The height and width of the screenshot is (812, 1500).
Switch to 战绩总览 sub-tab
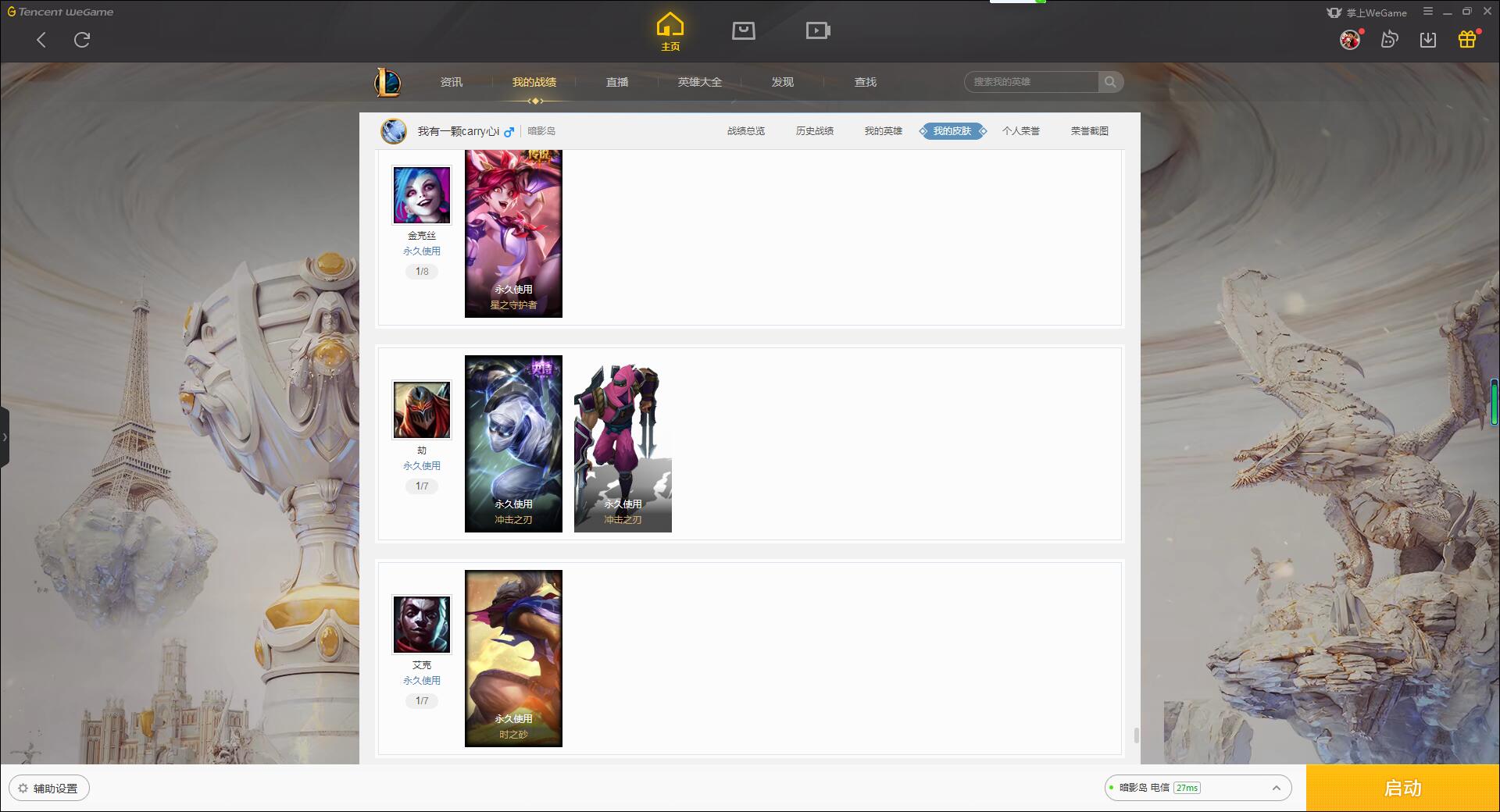click(x=746, y=131)
